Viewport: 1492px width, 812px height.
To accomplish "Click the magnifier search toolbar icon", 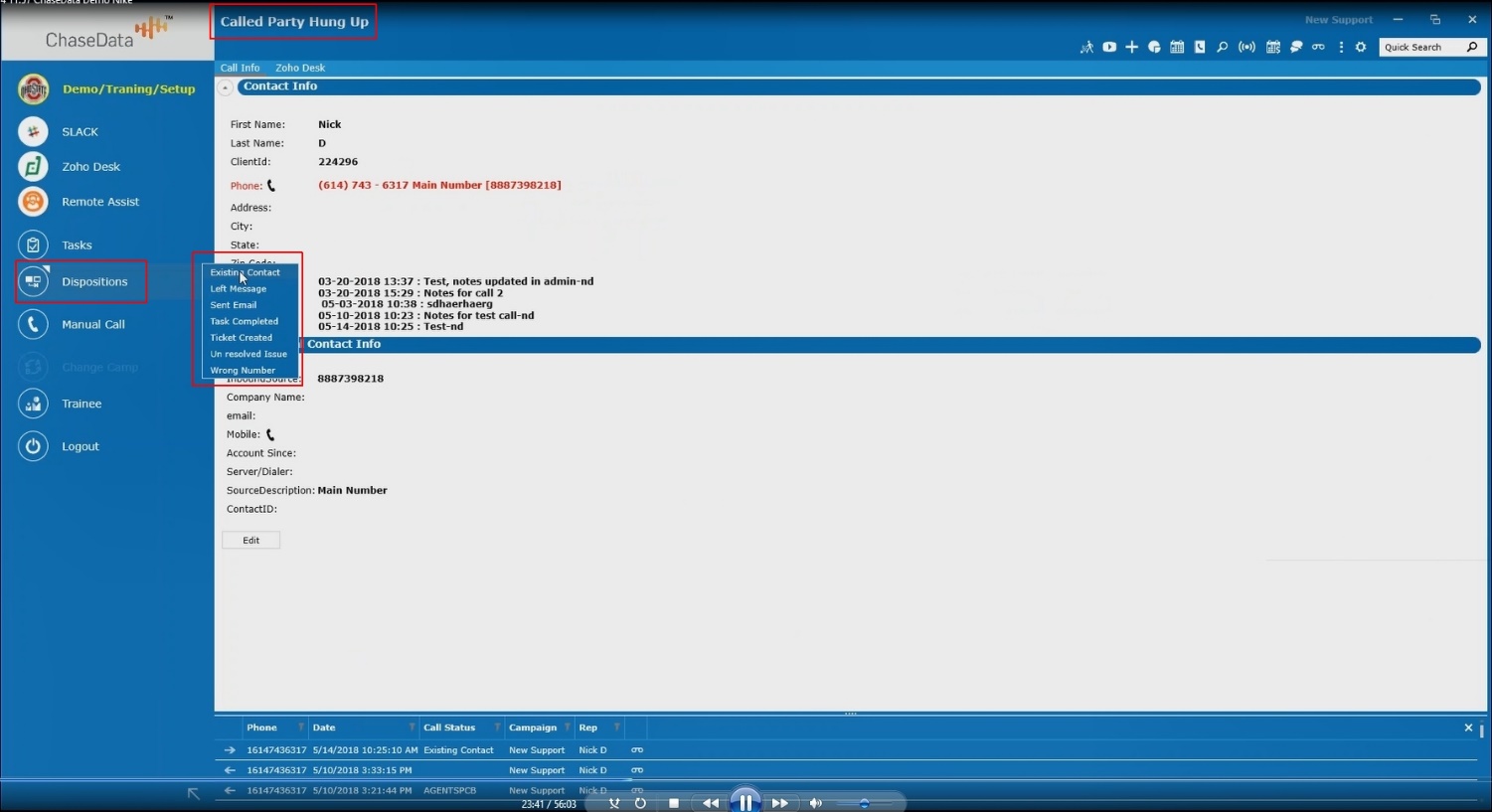I will [x=1222, y=47].
